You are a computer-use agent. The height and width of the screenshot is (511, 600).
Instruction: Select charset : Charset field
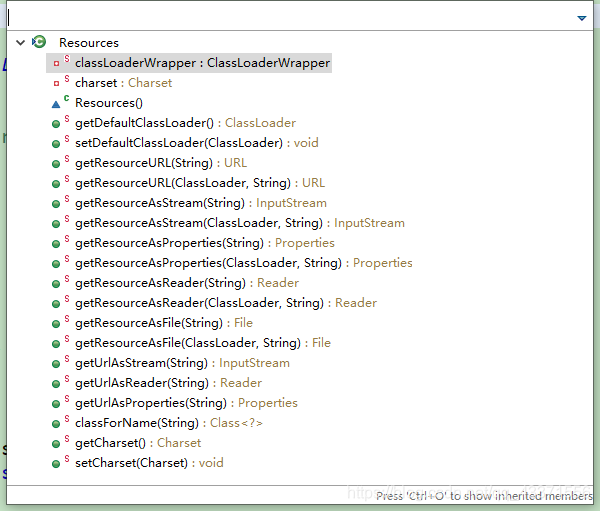click(124, 83)
